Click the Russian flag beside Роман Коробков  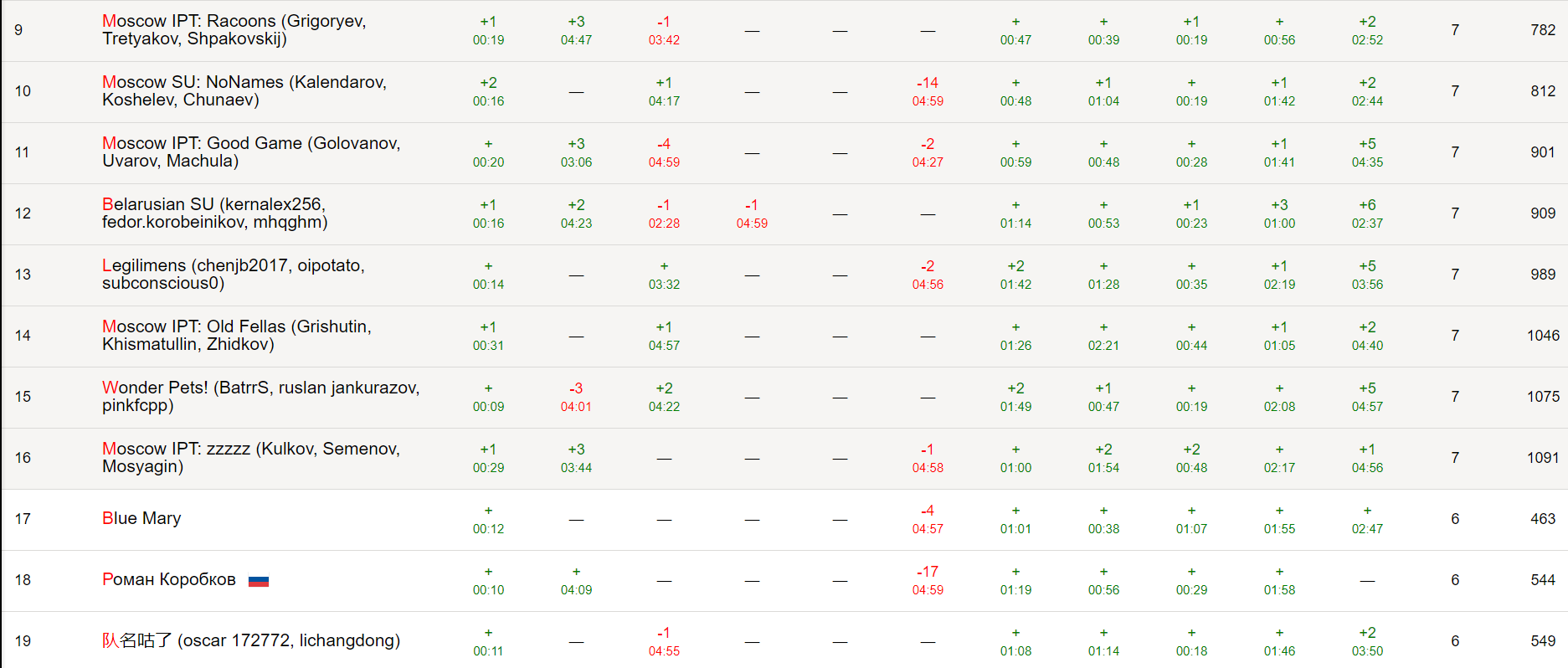coord(259,581)
